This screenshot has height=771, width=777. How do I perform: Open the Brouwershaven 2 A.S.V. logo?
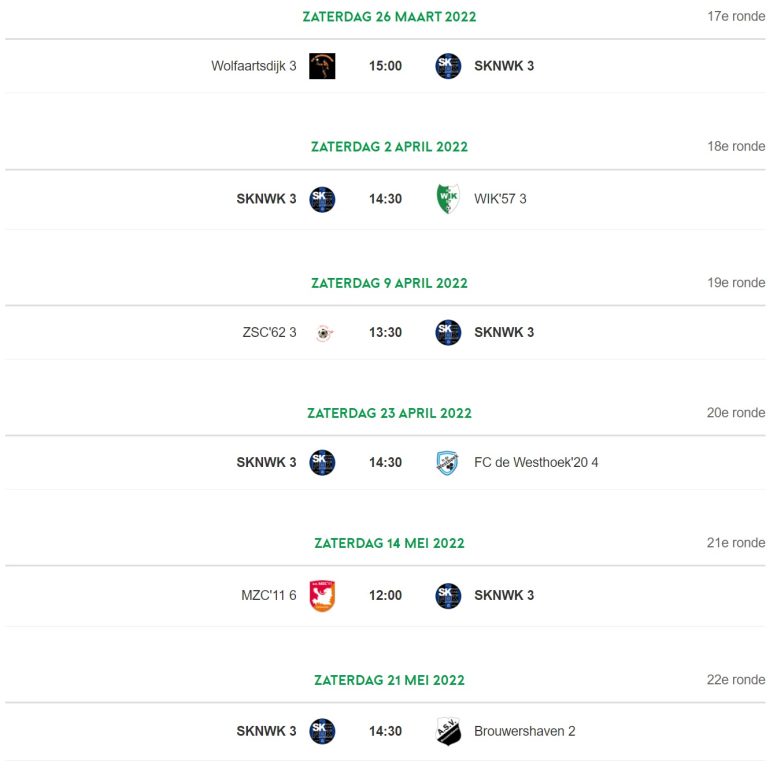coord(448,731)
